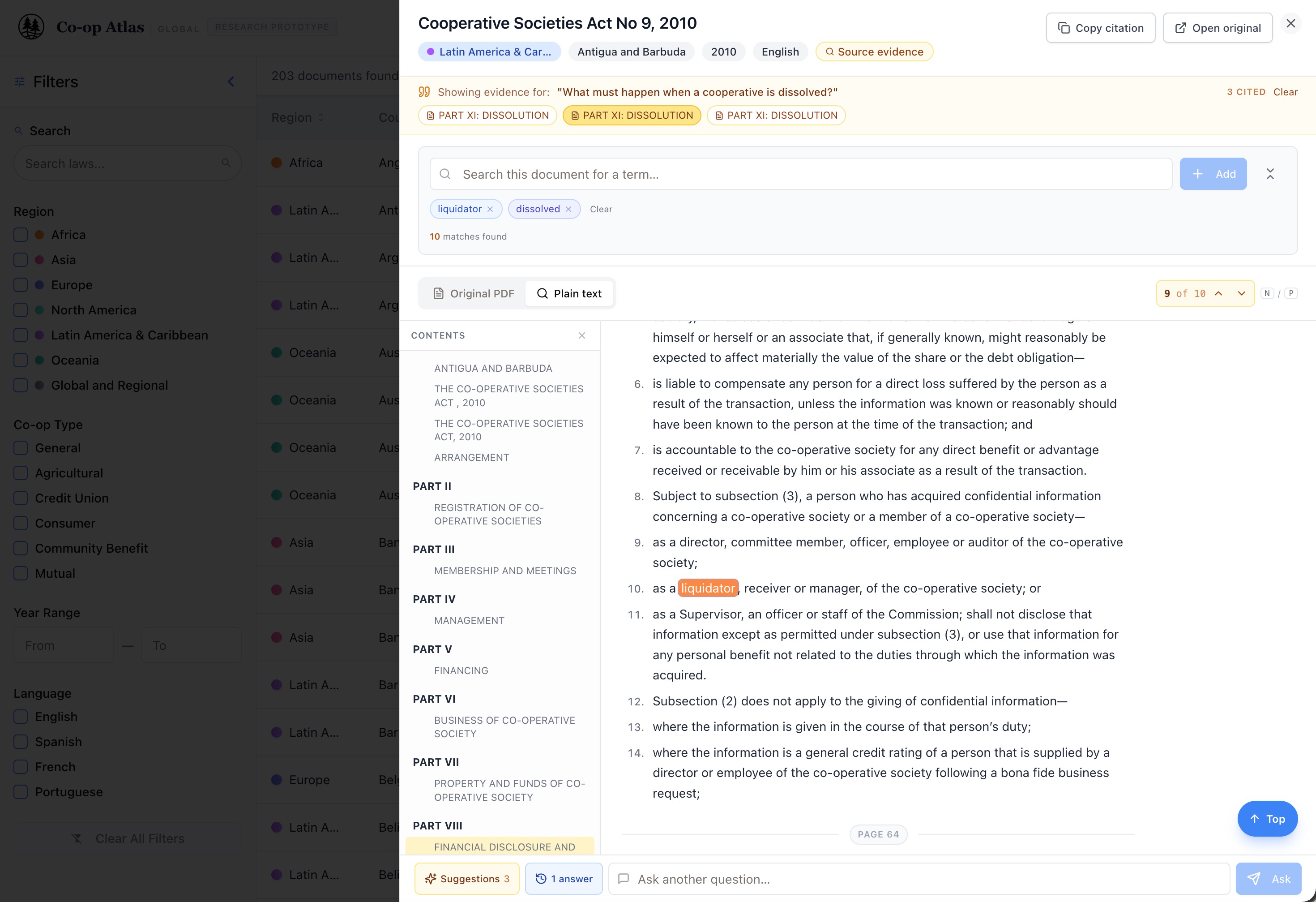
Task: Select first PART XI: DISSOLUTION citation chip
Action: pos(487,115)
